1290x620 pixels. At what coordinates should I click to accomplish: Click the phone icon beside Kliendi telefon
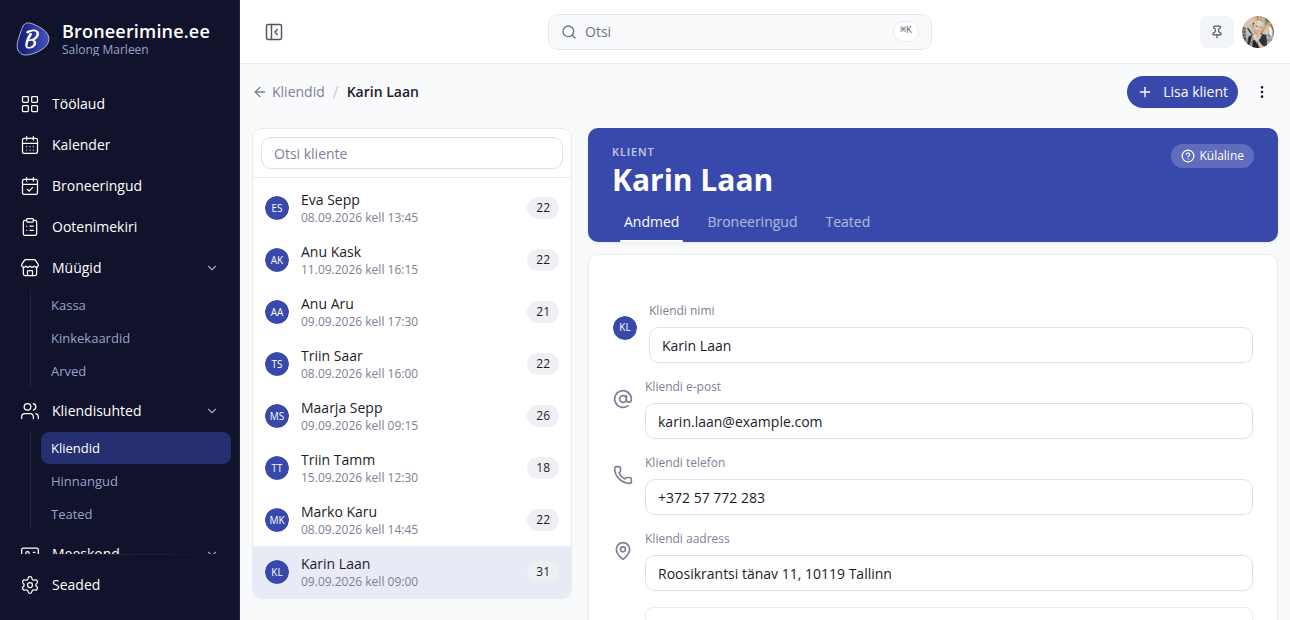coord(623,475)
